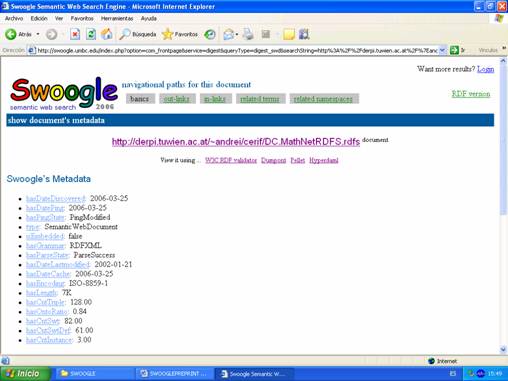This screenshot has width=508, height=381.
Task: Click the hasDateDiscovered property link
Action: pos(56,198)
